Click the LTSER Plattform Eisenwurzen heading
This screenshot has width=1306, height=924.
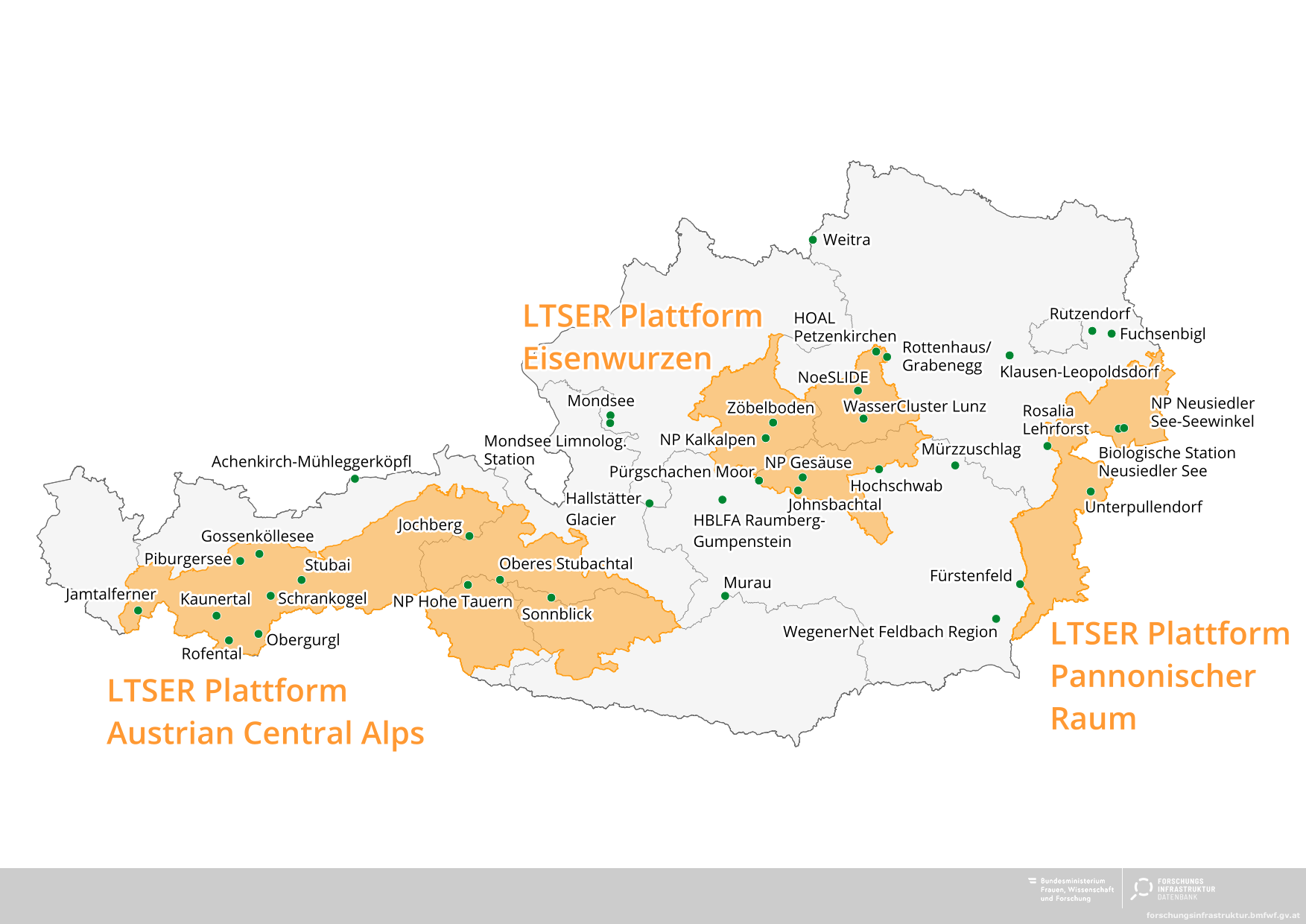pyautogui.click(x=642, y=337)
